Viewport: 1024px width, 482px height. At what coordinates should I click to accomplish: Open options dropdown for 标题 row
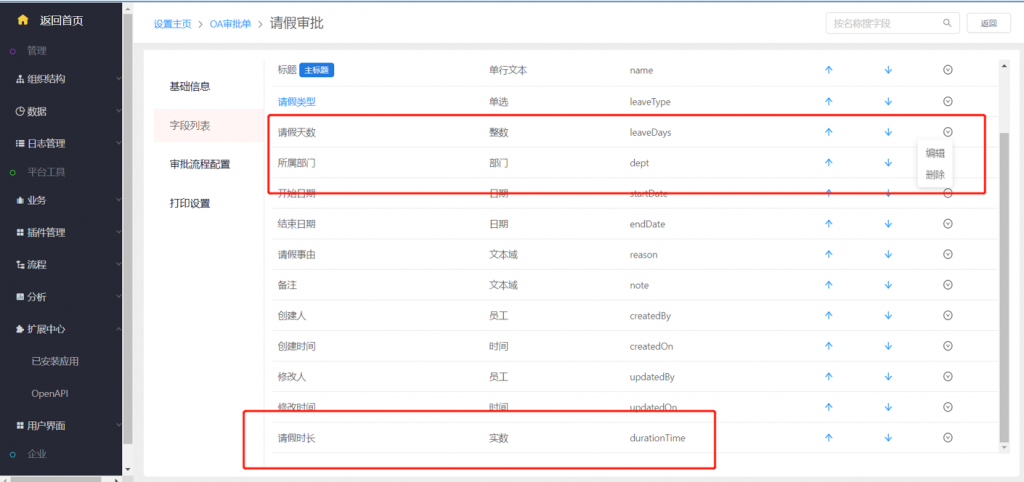point(947,70)
